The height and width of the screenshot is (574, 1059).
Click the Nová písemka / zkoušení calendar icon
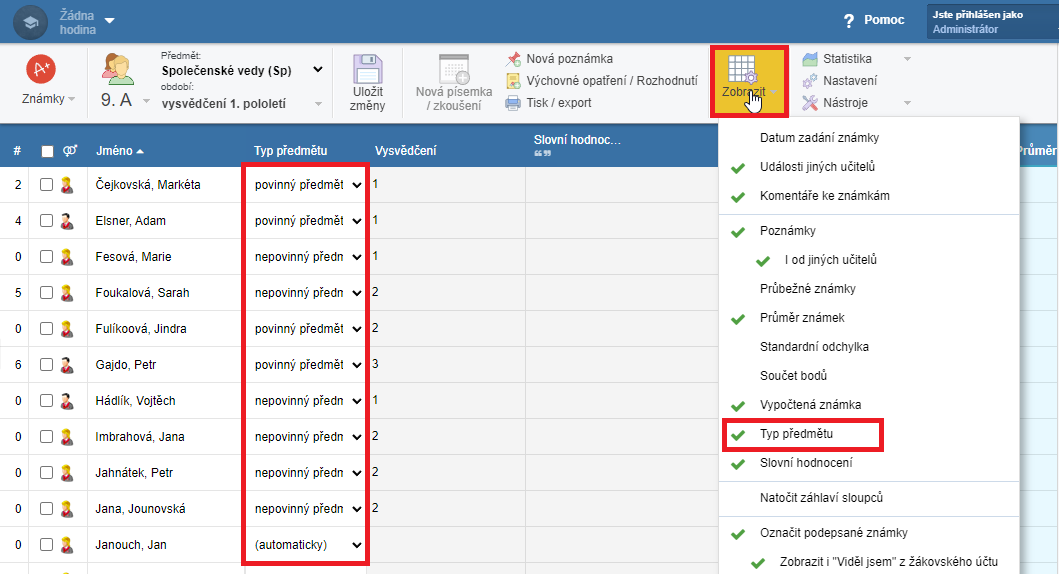[x=454, y=69]
